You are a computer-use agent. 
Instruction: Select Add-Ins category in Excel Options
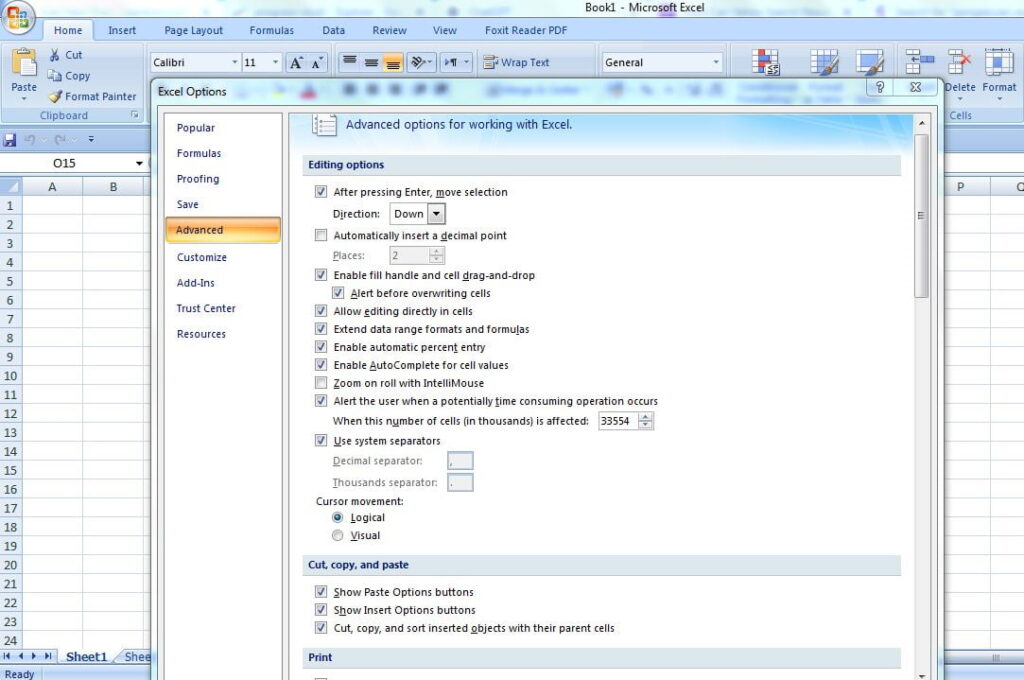(223, 283)
